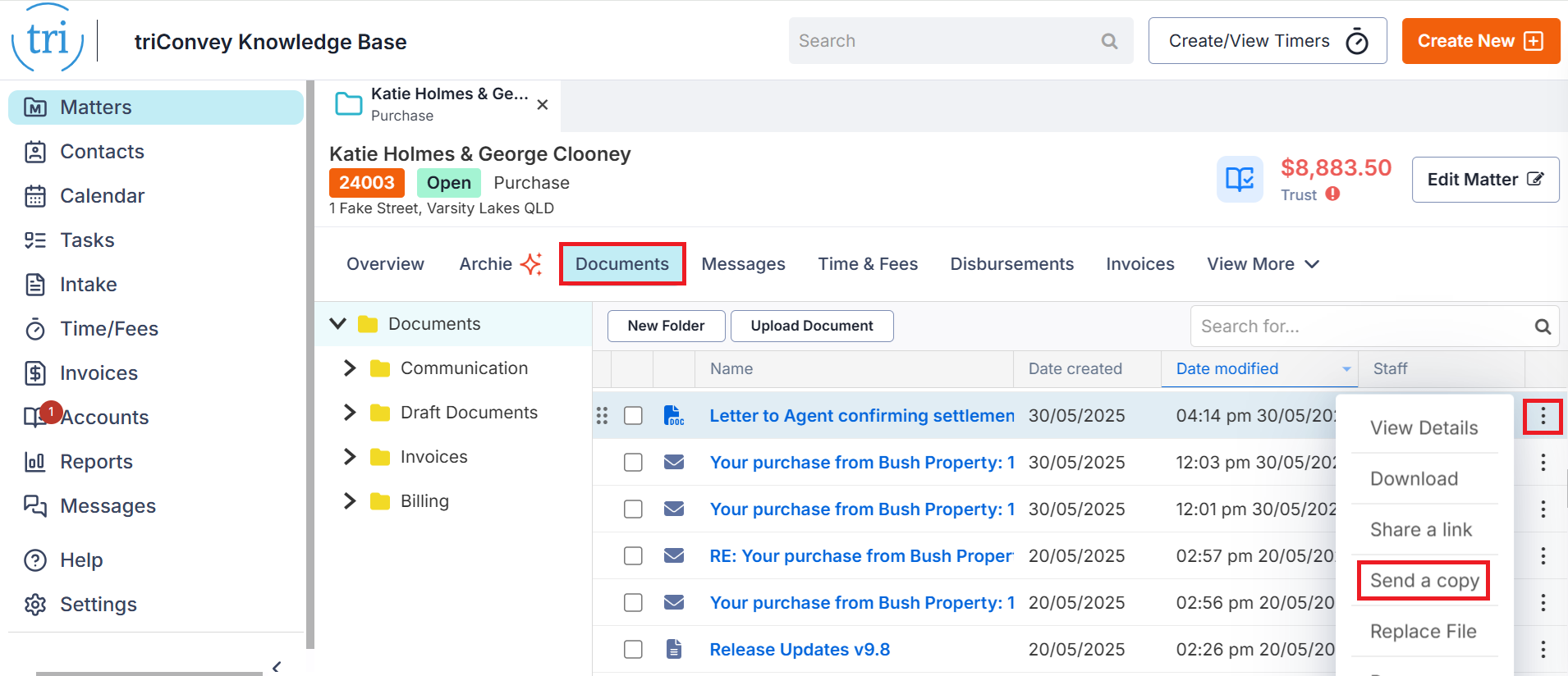Choose View Details from context menu
The width and height of the screenshot is (1568, 676).
point(1424,428)
